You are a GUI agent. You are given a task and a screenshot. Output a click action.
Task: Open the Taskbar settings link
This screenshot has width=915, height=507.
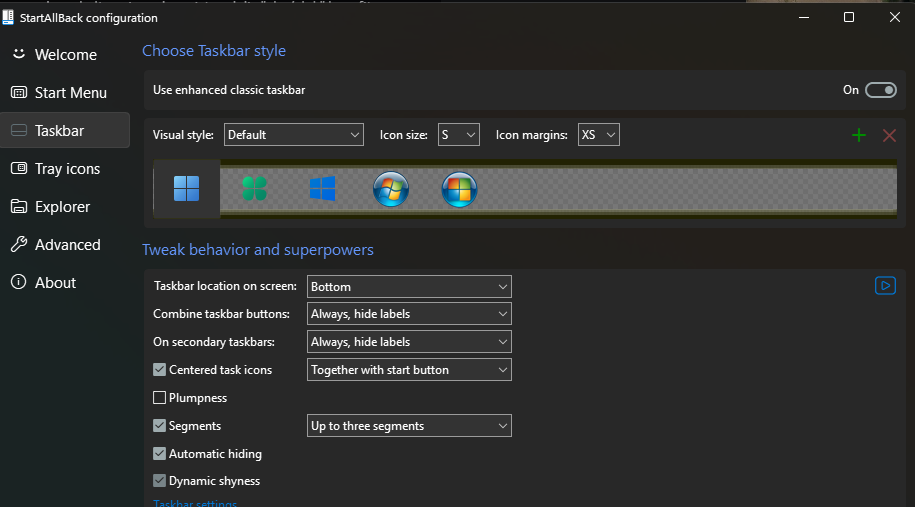point(195,503)
